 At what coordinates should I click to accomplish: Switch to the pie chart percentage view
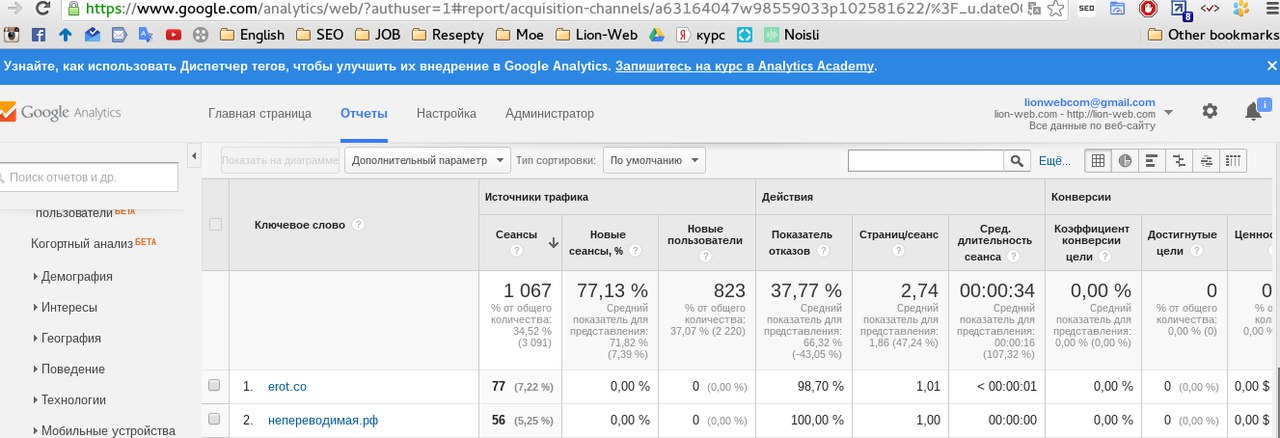[1125, 160]
